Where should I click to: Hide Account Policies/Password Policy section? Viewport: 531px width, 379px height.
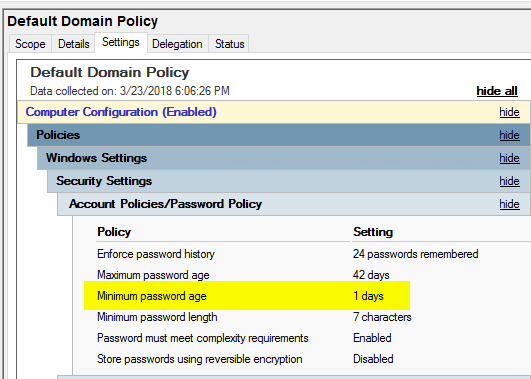click(x=509, y=204)
